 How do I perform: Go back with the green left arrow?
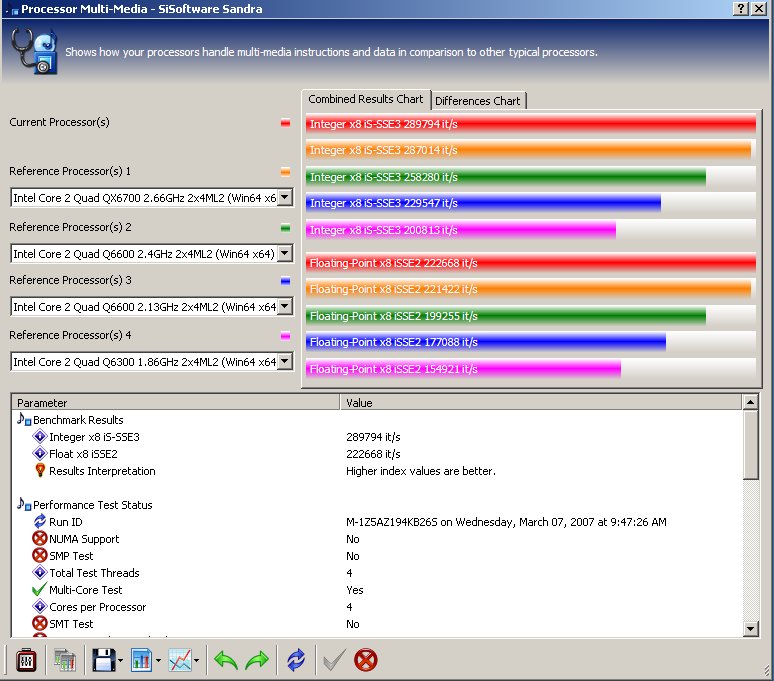pos(226,660)
